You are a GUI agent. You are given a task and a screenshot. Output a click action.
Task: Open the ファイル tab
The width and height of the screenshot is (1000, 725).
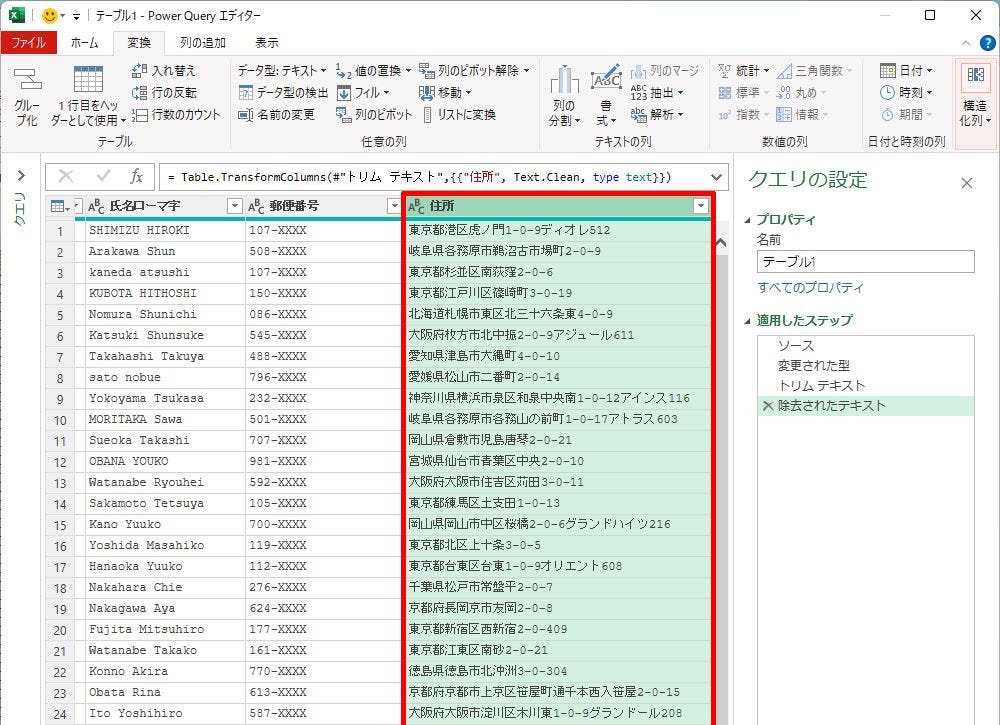tap(29, 42)
